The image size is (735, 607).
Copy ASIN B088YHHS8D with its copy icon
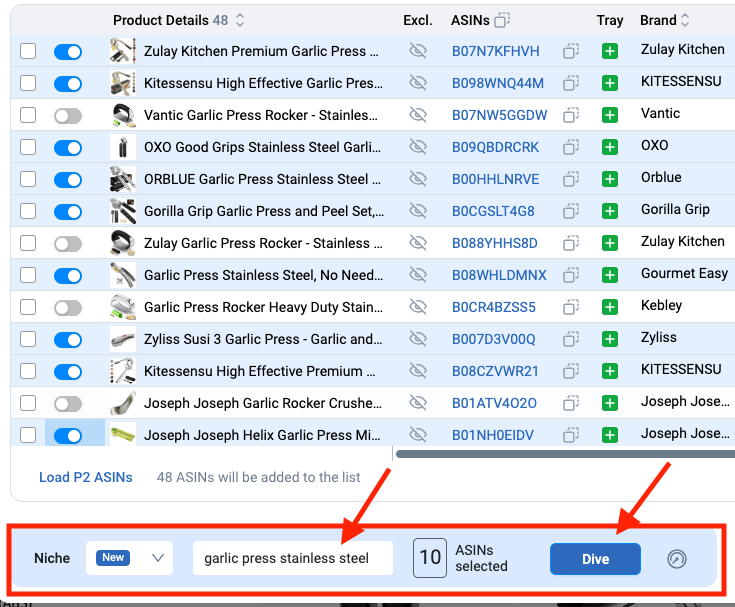pos(570,243)
